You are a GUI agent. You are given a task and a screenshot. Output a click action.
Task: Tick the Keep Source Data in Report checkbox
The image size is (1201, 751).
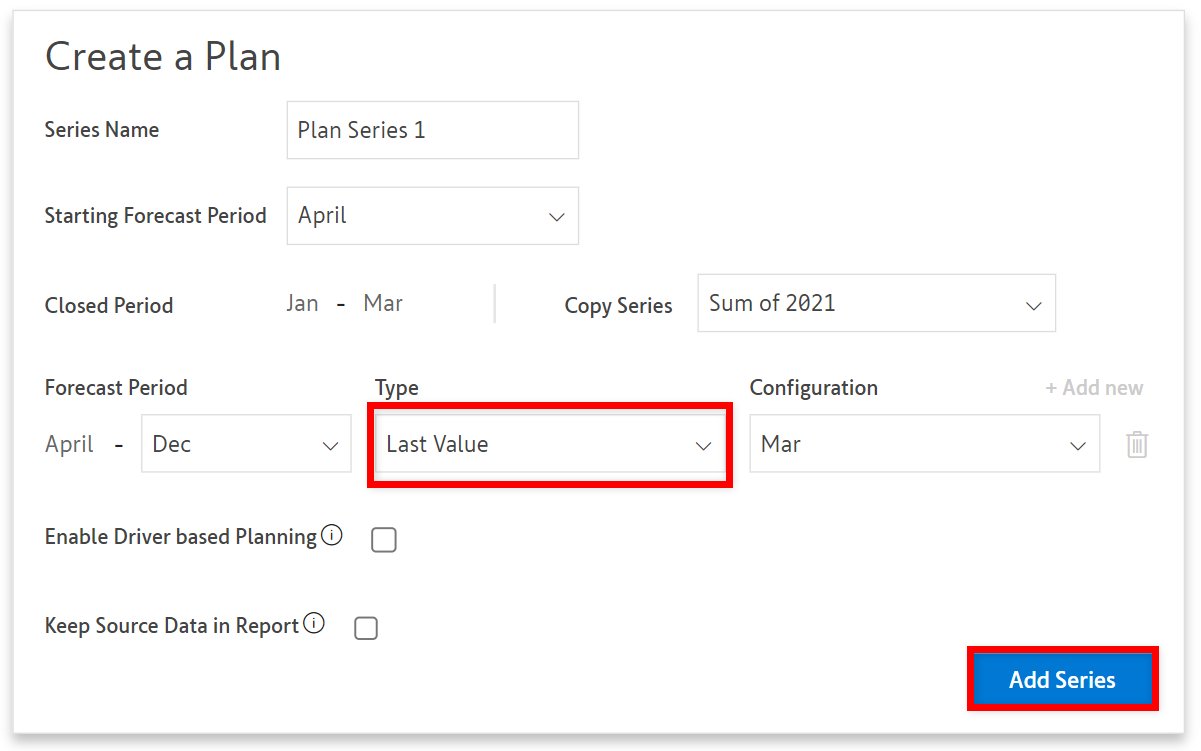pos(366,628)
